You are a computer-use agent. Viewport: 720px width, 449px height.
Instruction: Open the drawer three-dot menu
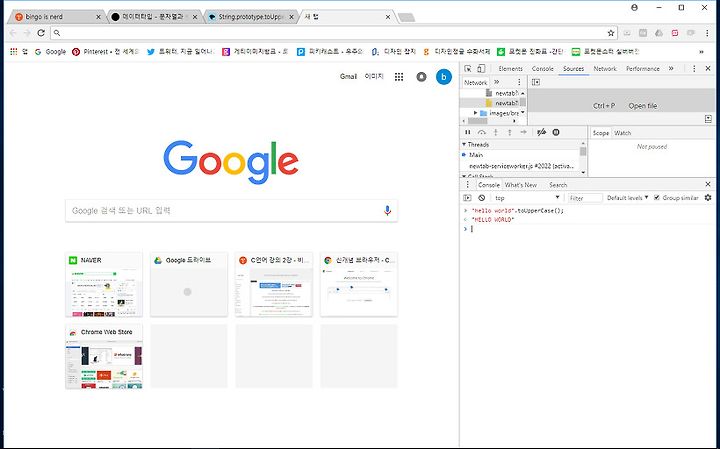(467, 185)
